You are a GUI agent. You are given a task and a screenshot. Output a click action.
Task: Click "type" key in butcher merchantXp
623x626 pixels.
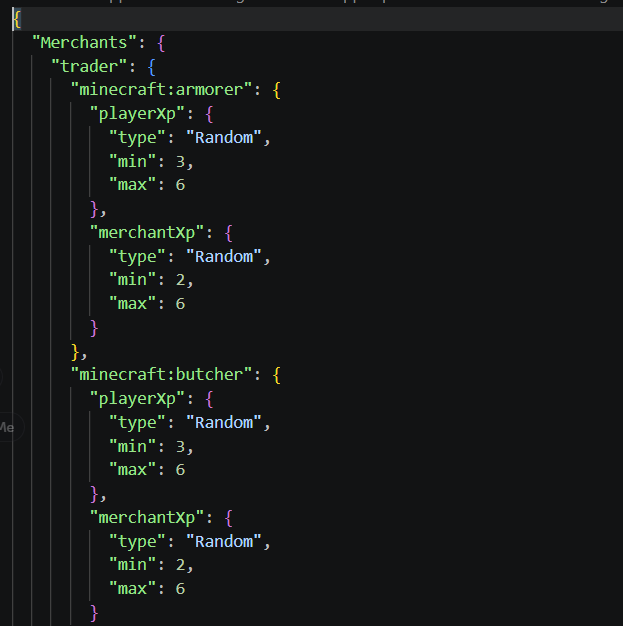coord(137,542)
